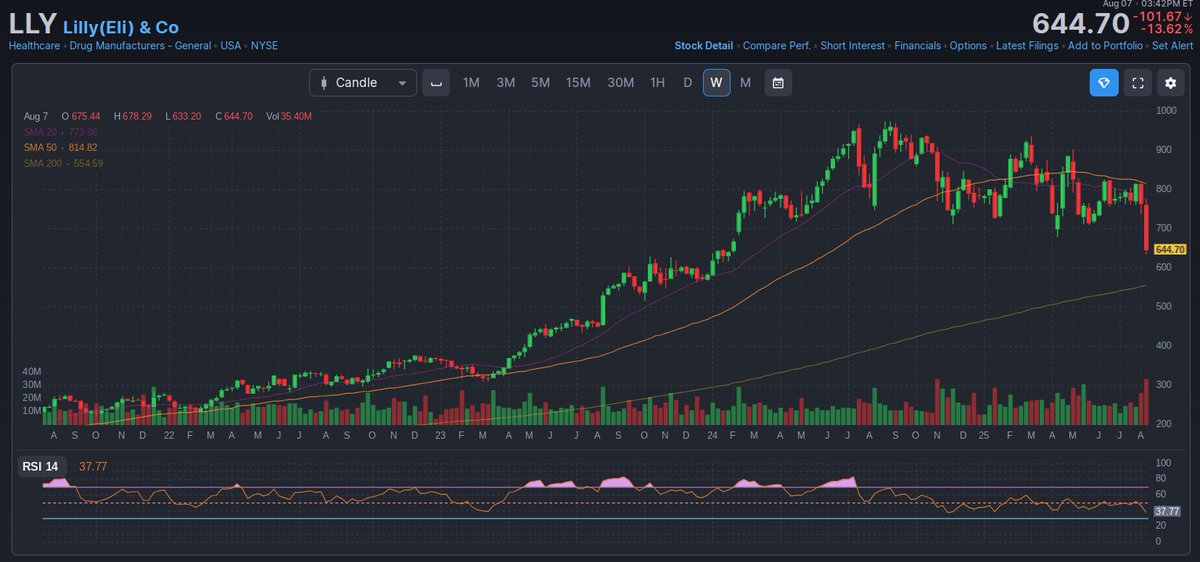Click the L 633.20 low value
This screenshot has width=1200, height=562.
point(183,117)
